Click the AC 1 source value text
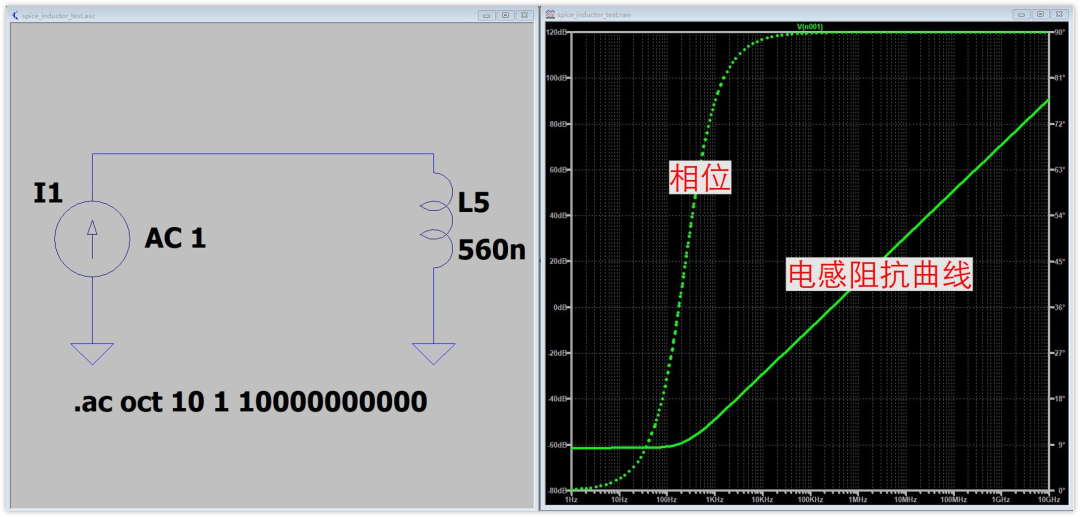Viewport: 1080px width, 517px height. [x=175, y=238]
